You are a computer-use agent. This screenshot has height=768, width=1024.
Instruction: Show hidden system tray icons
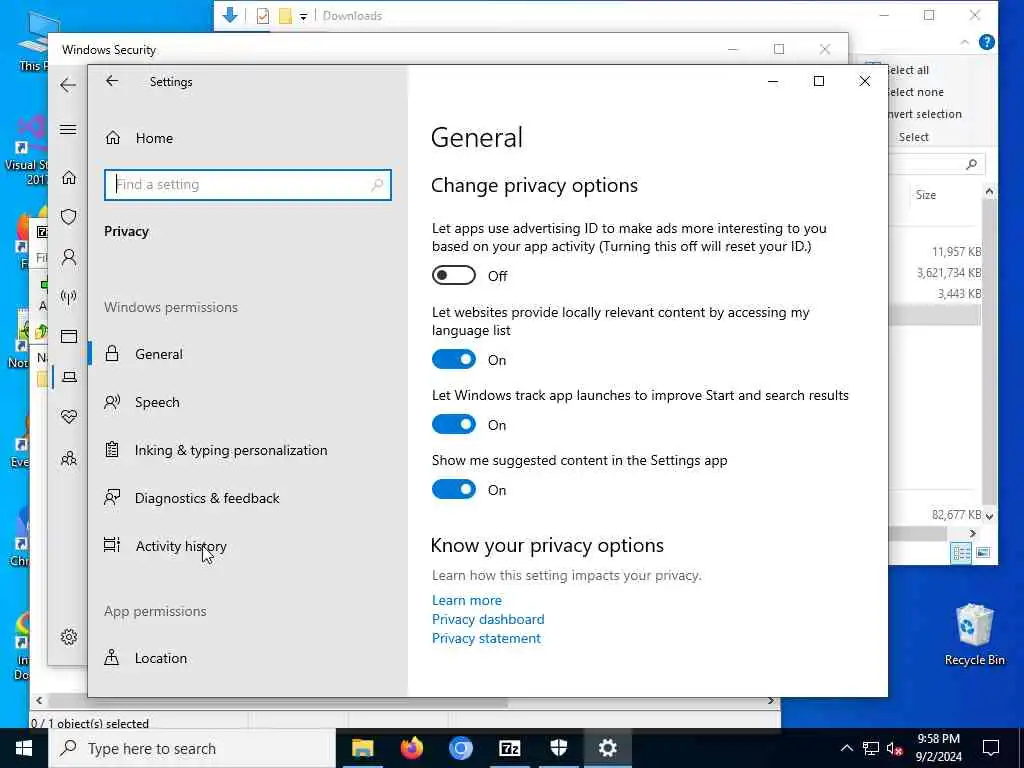pos(846,748)
